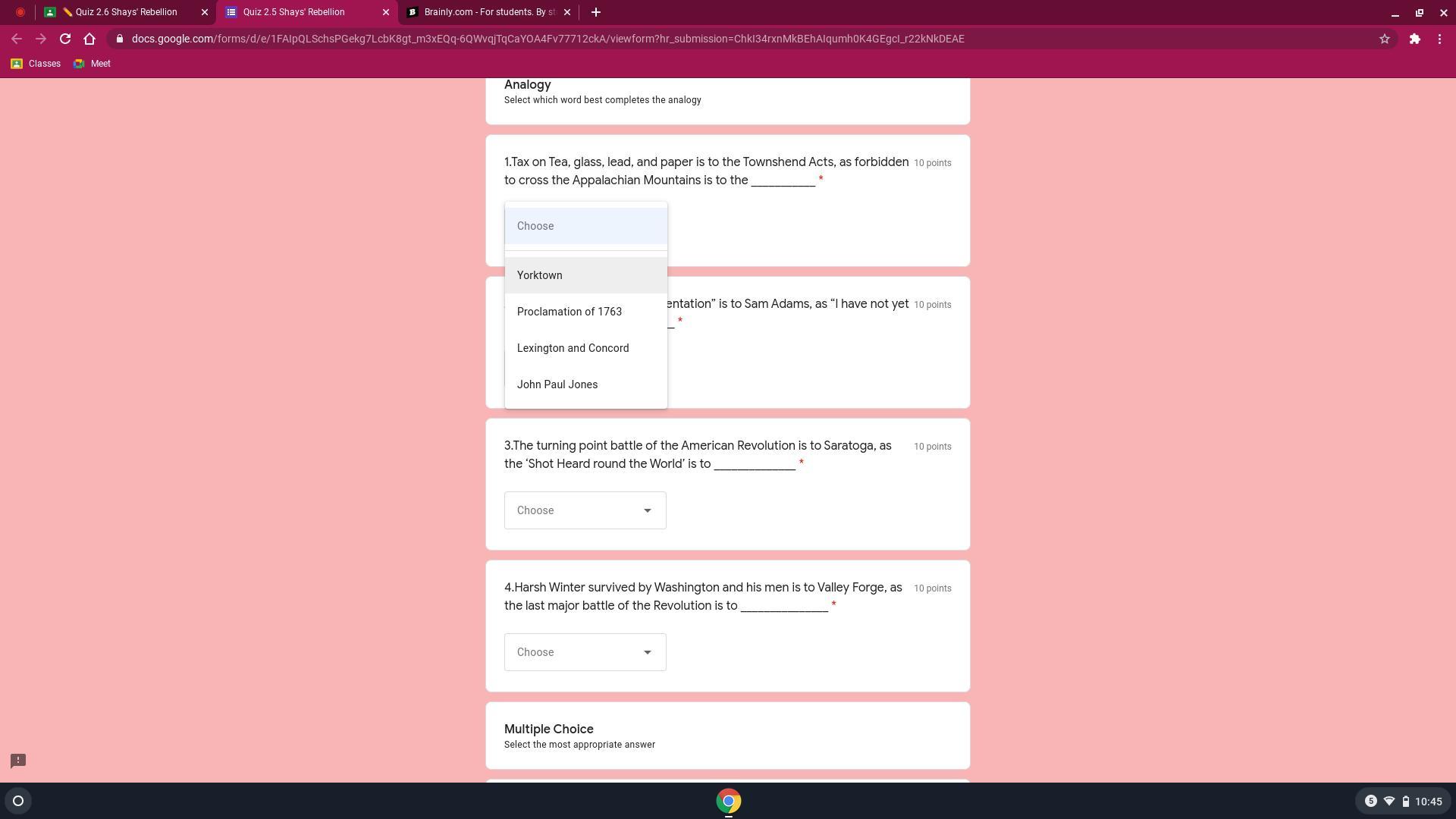The width and height of the screenshot is (1456, 819).
Task: Open the extensions puzzle icon
Action: click(1414, 39)
